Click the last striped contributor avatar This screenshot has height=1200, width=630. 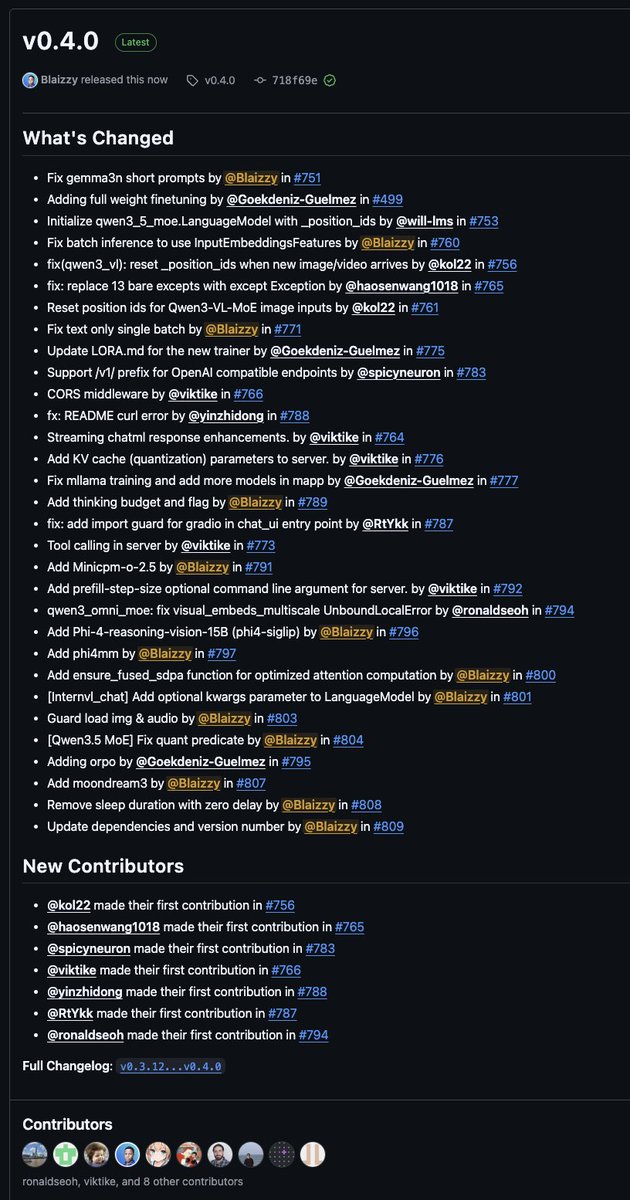click(x=313, y=1154)
